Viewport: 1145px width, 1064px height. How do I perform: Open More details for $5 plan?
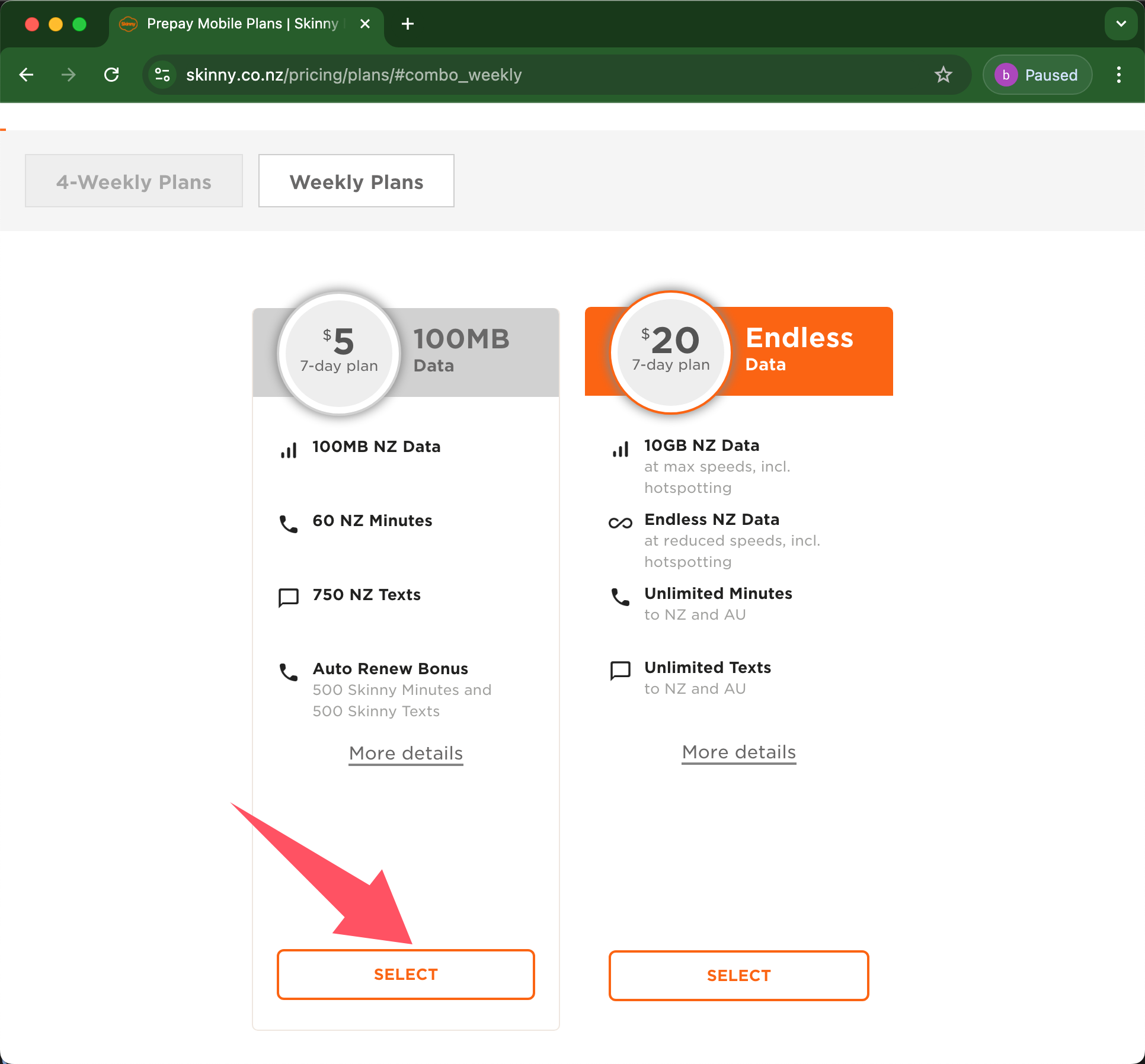[406, 753]
